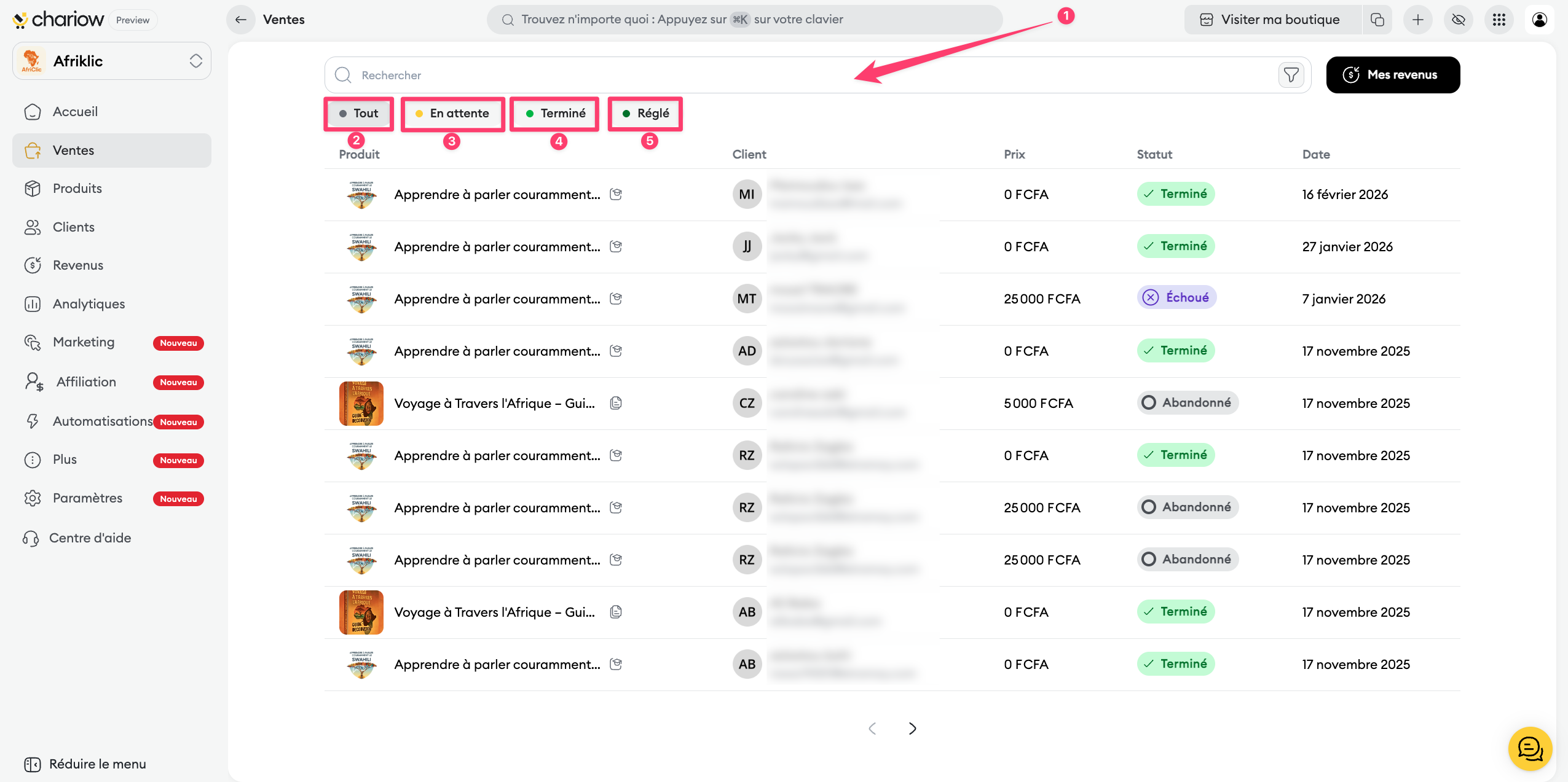Open the user profile avatar icon
Image resolution: width=1568 pixels, height=782 pixels.
tap(1539, 20)
